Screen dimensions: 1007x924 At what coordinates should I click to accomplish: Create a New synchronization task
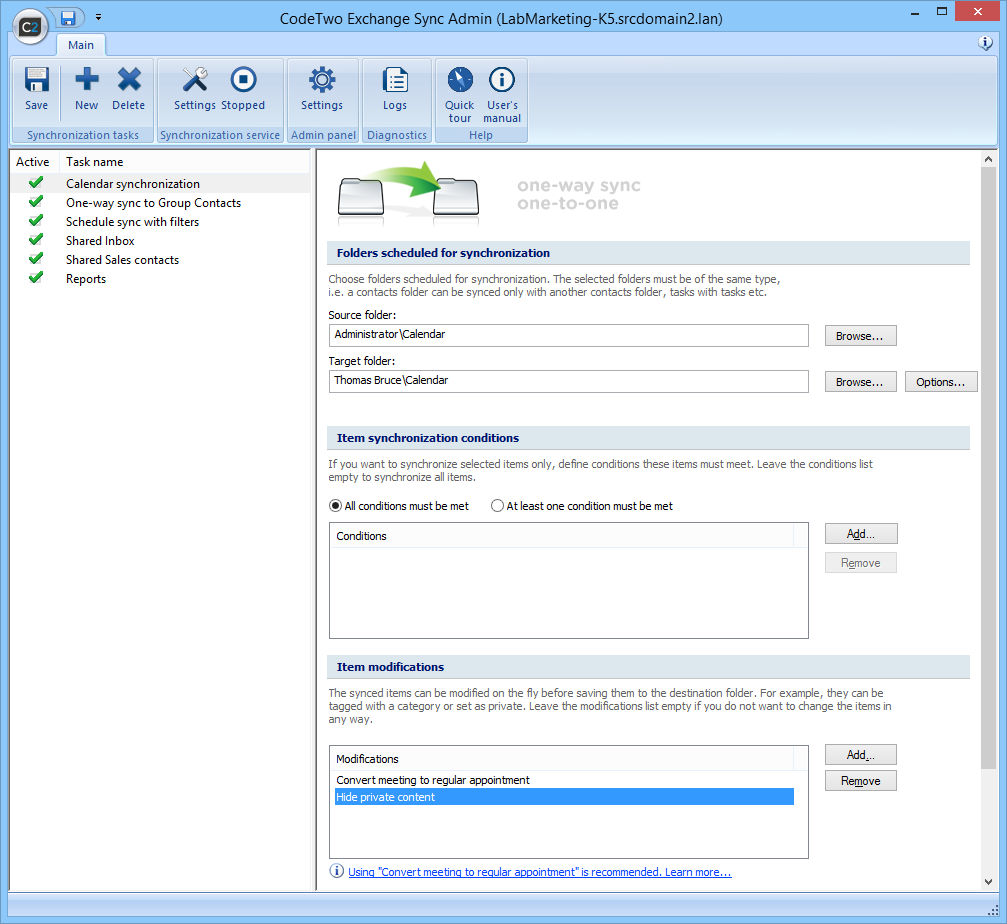(x=87, y=80)
